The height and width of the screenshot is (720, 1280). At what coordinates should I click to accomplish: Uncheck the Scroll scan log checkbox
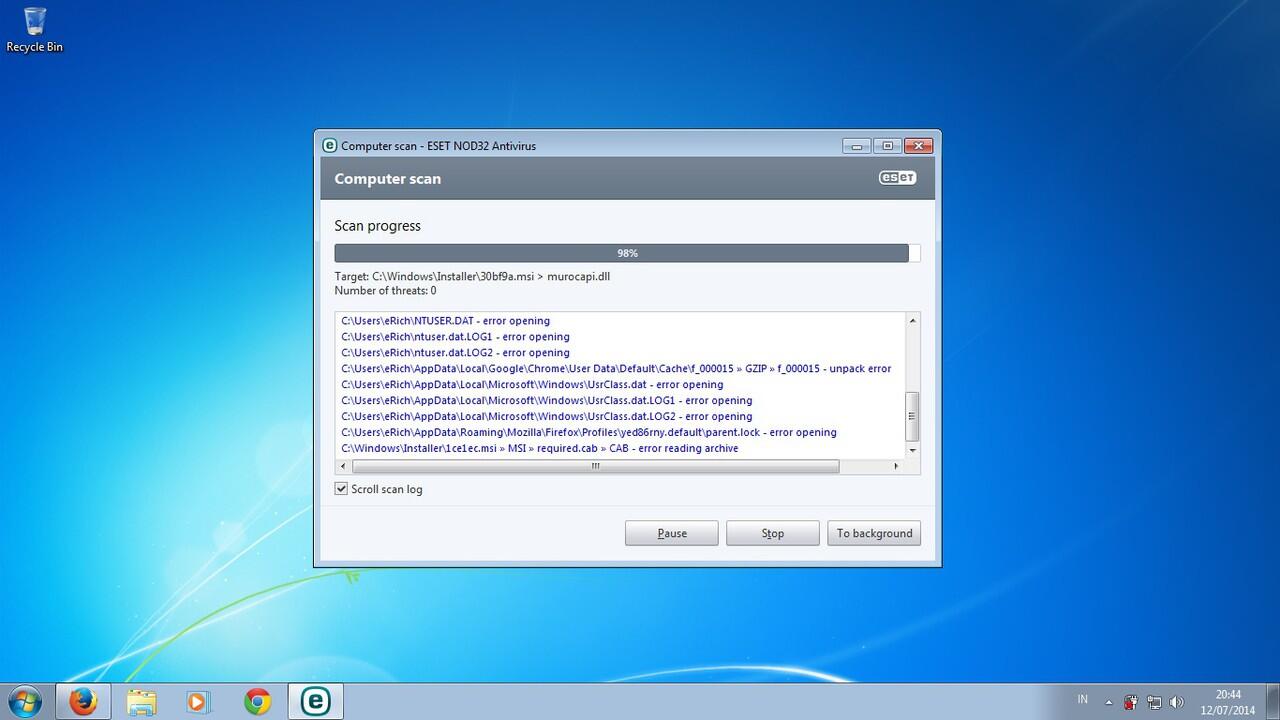click(341, 489)
